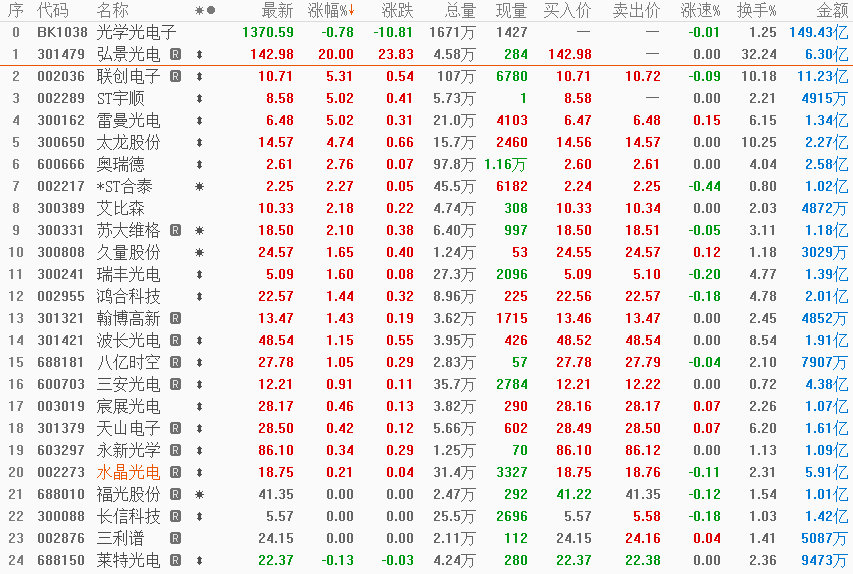The width and height of the screenshot is (853, 574).
Task: Click the R badge beside 三利谱
Action: (x=175, y=538)
